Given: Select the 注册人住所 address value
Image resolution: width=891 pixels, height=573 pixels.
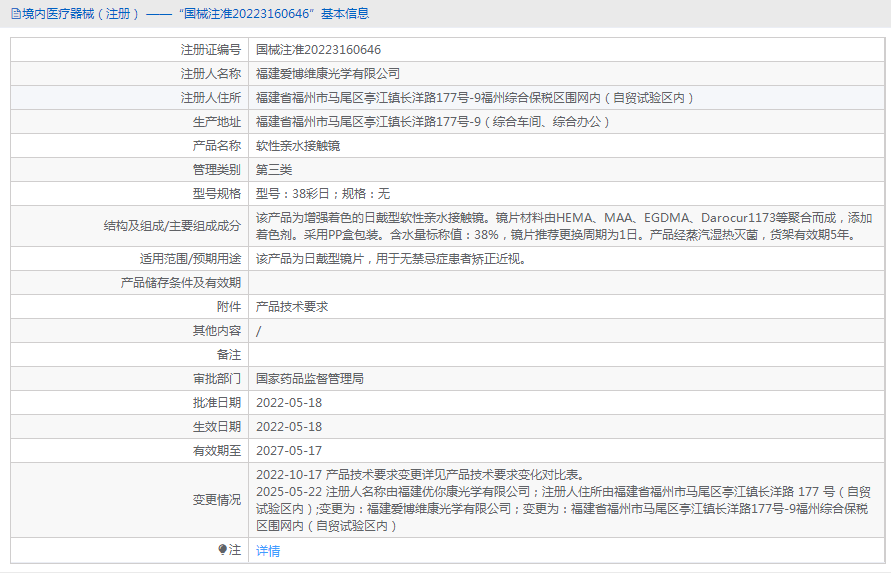Looking at the screenshot, I should point(476,98).
